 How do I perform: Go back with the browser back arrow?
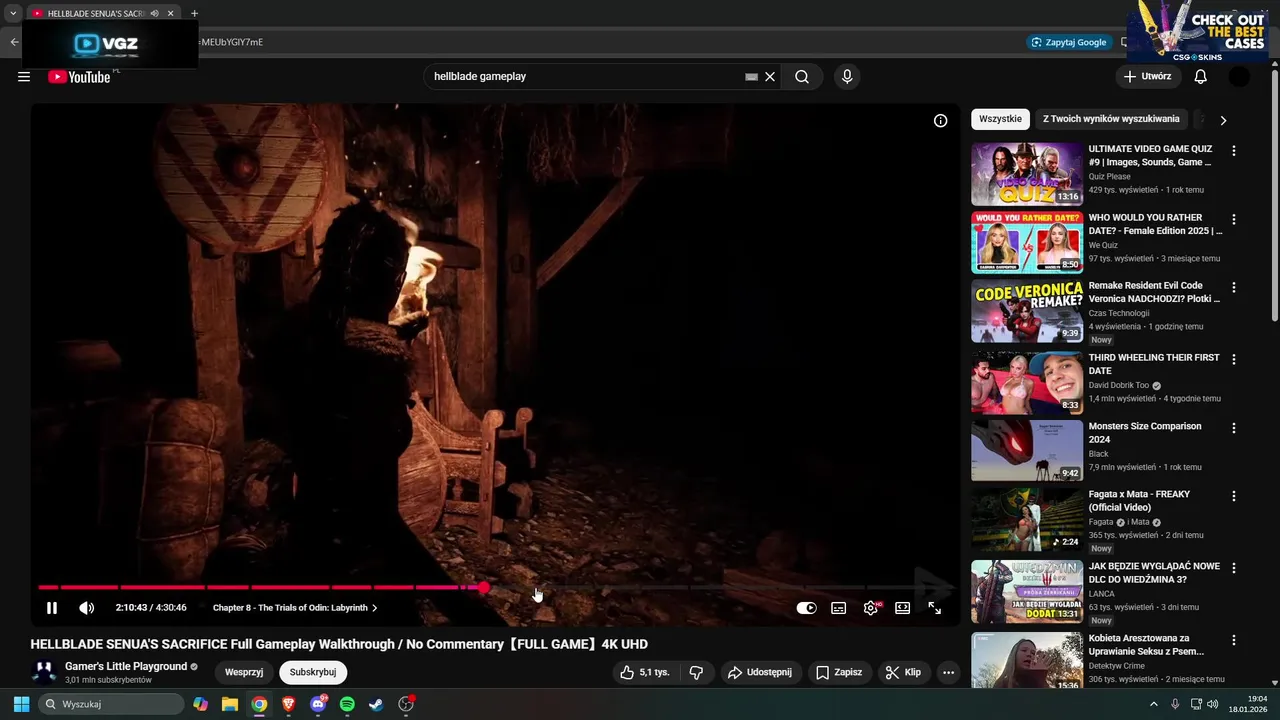pos(14,42)
